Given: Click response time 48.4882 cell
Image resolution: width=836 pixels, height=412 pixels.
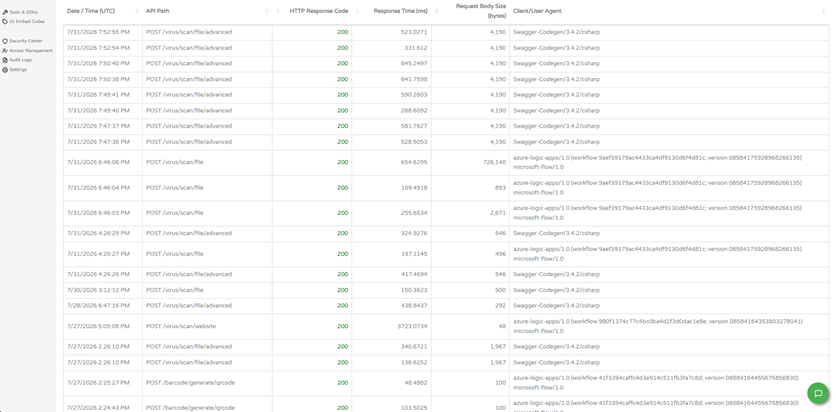Looking at the screenshot, I should [415, 383].
